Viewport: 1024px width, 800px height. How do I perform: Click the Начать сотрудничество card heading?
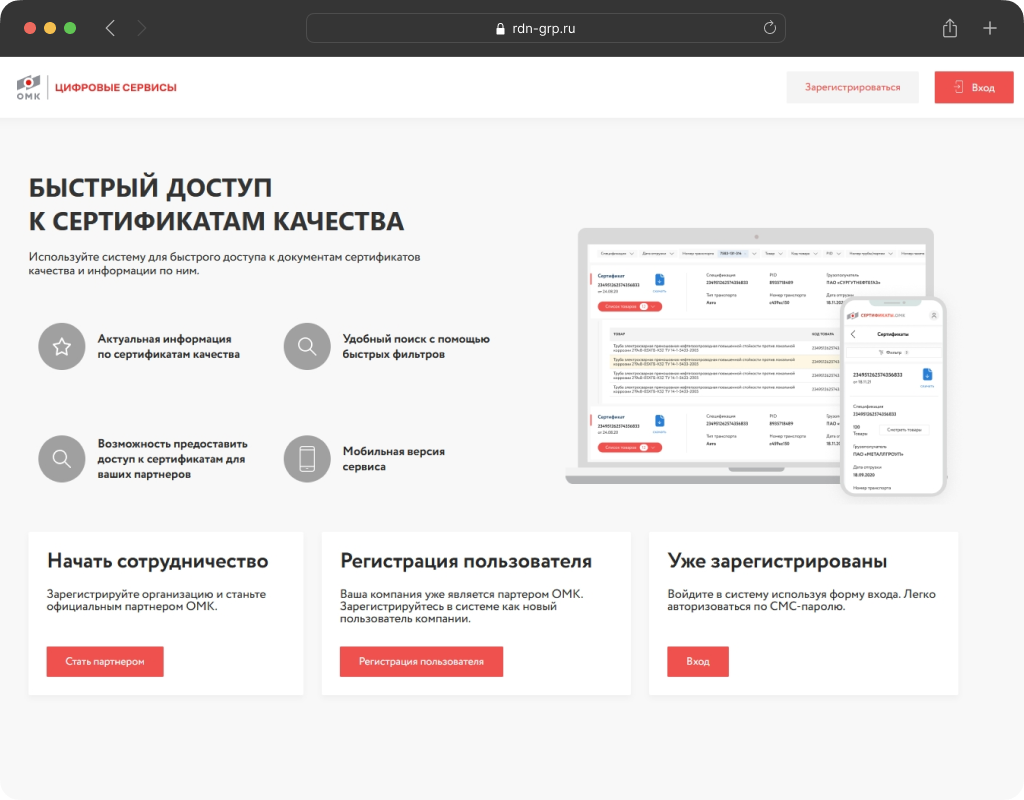(158, 561)
